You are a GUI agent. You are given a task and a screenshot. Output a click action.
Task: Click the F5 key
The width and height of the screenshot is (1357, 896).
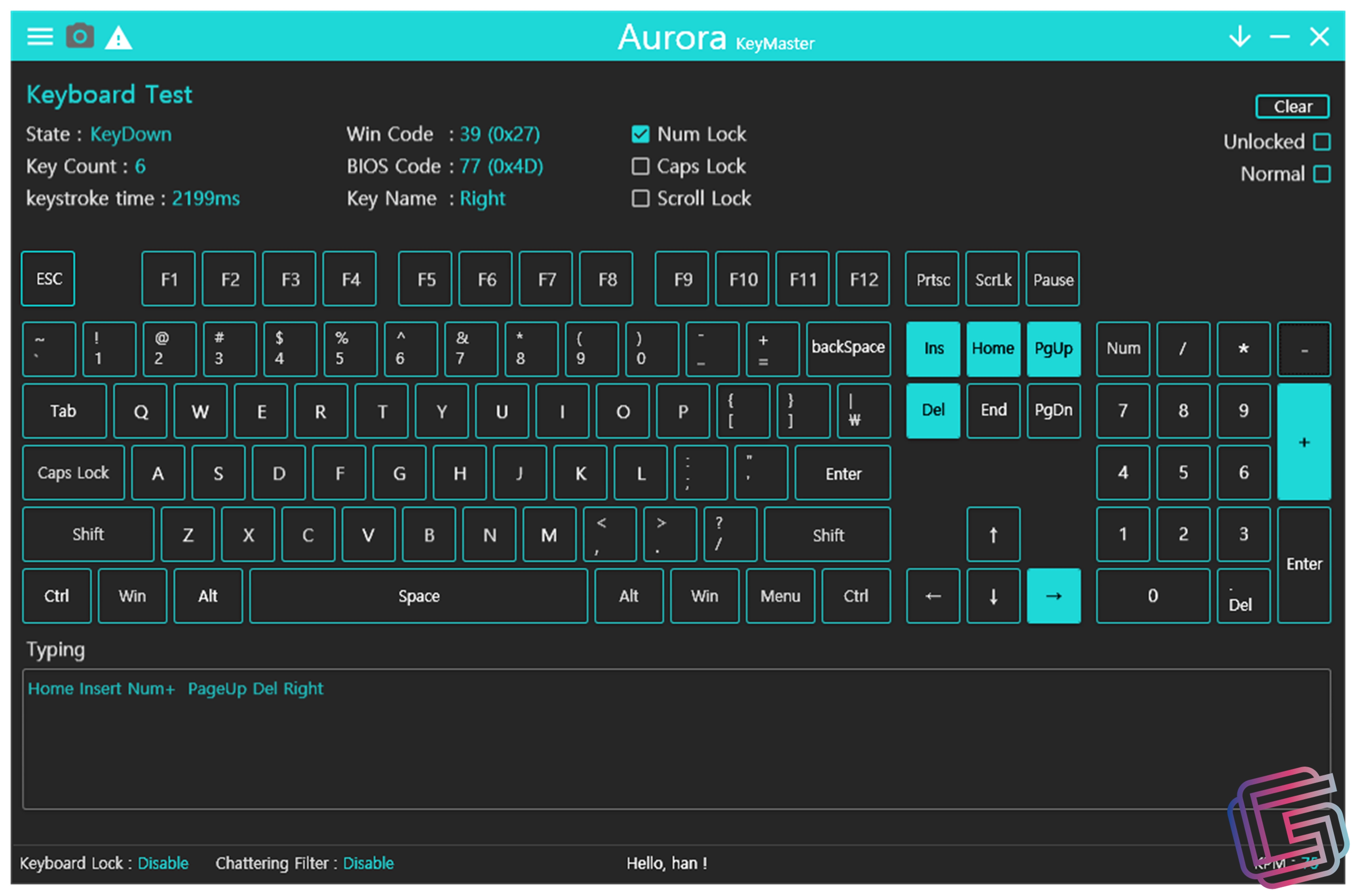tap(425, 279)
